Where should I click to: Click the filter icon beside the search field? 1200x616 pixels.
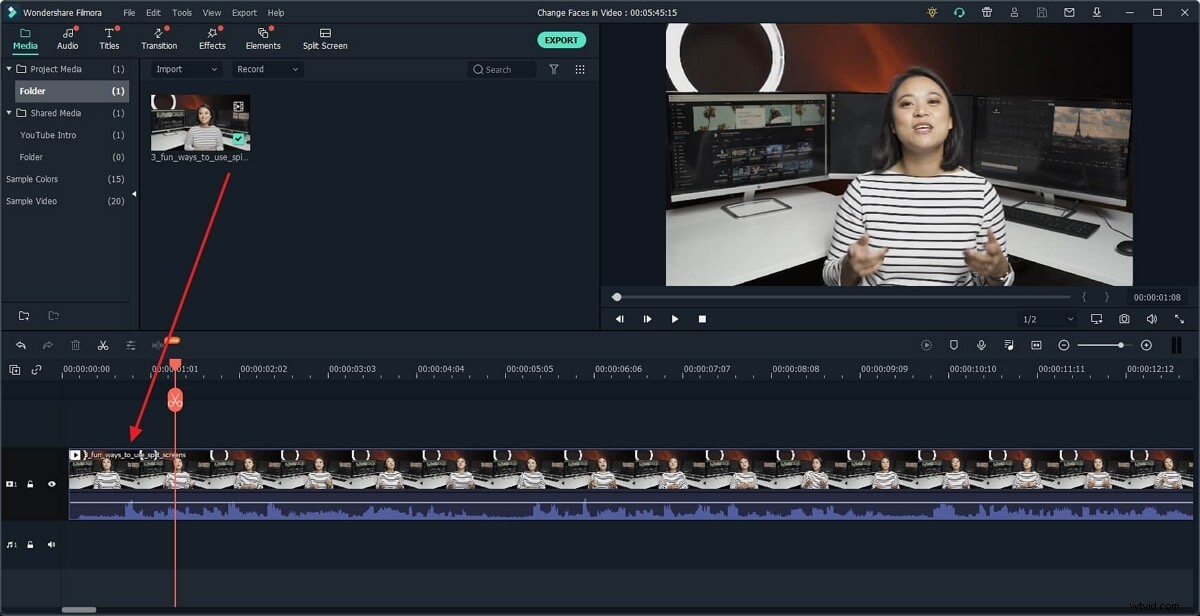pos(554,69)
